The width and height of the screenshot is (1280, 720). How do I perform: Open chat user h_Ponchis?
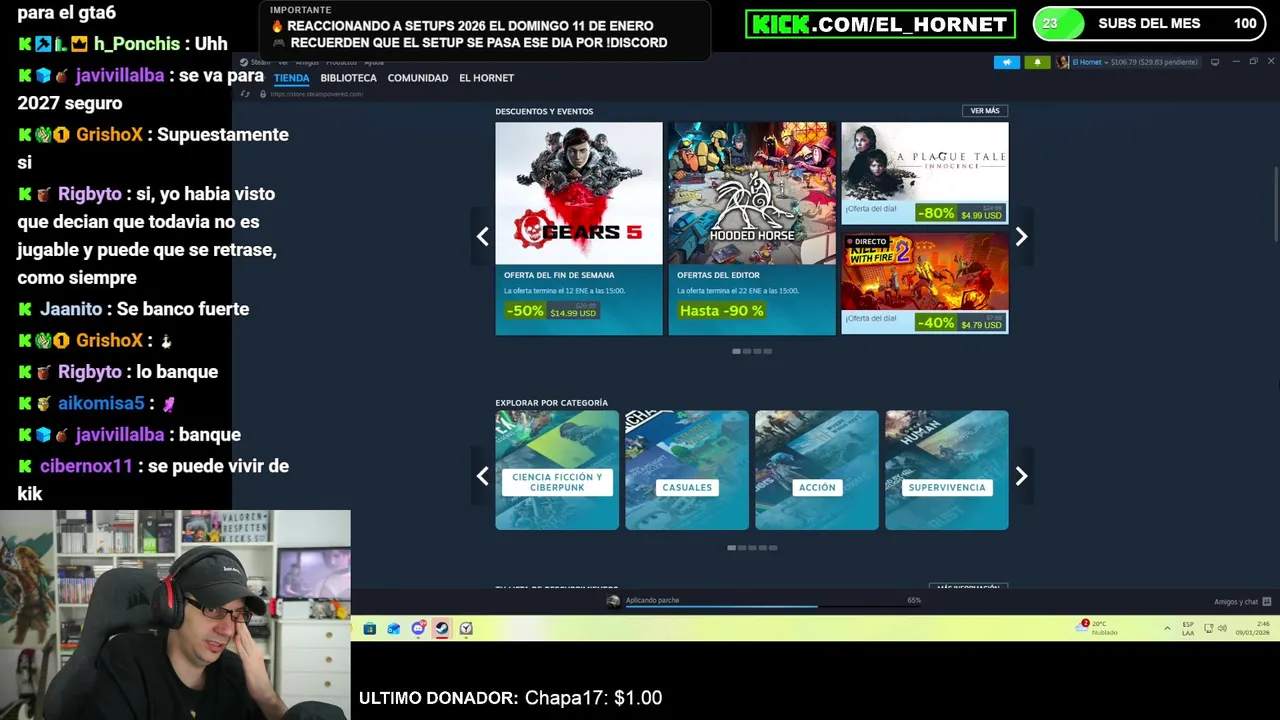click(x=137, y=44)
